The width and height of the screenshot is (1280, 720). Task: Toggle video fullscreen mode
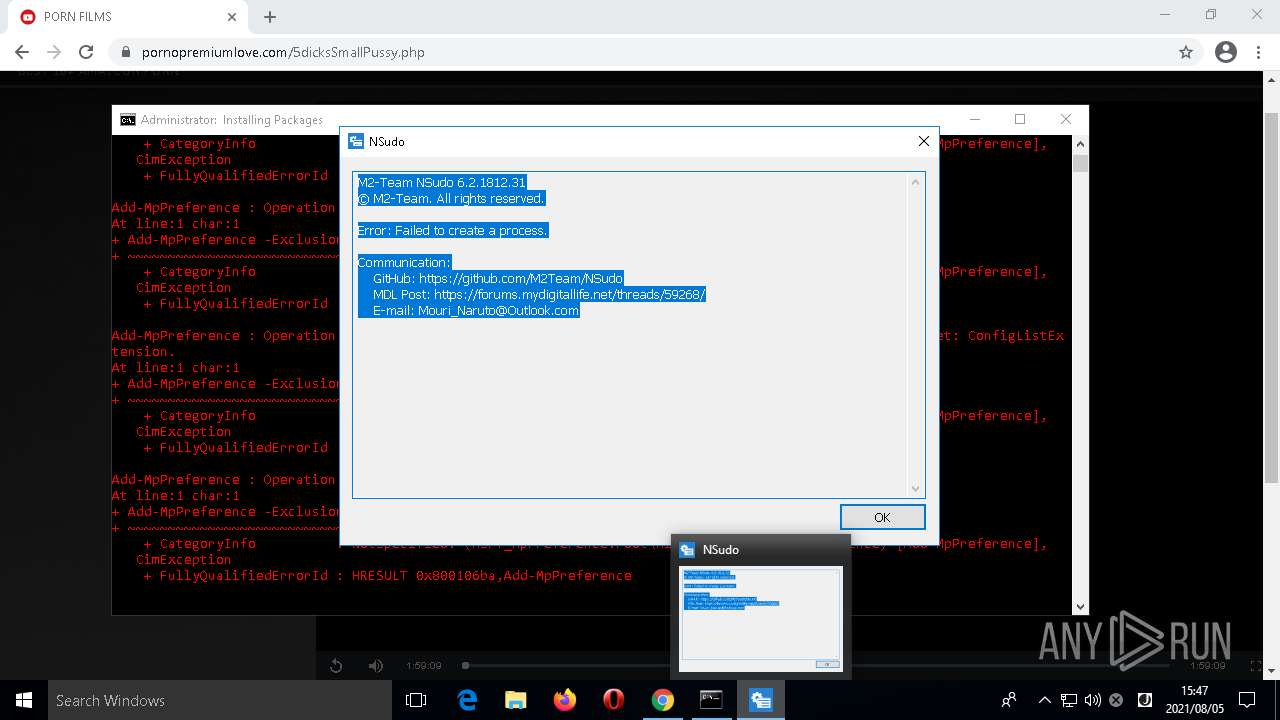[1257, 666]
